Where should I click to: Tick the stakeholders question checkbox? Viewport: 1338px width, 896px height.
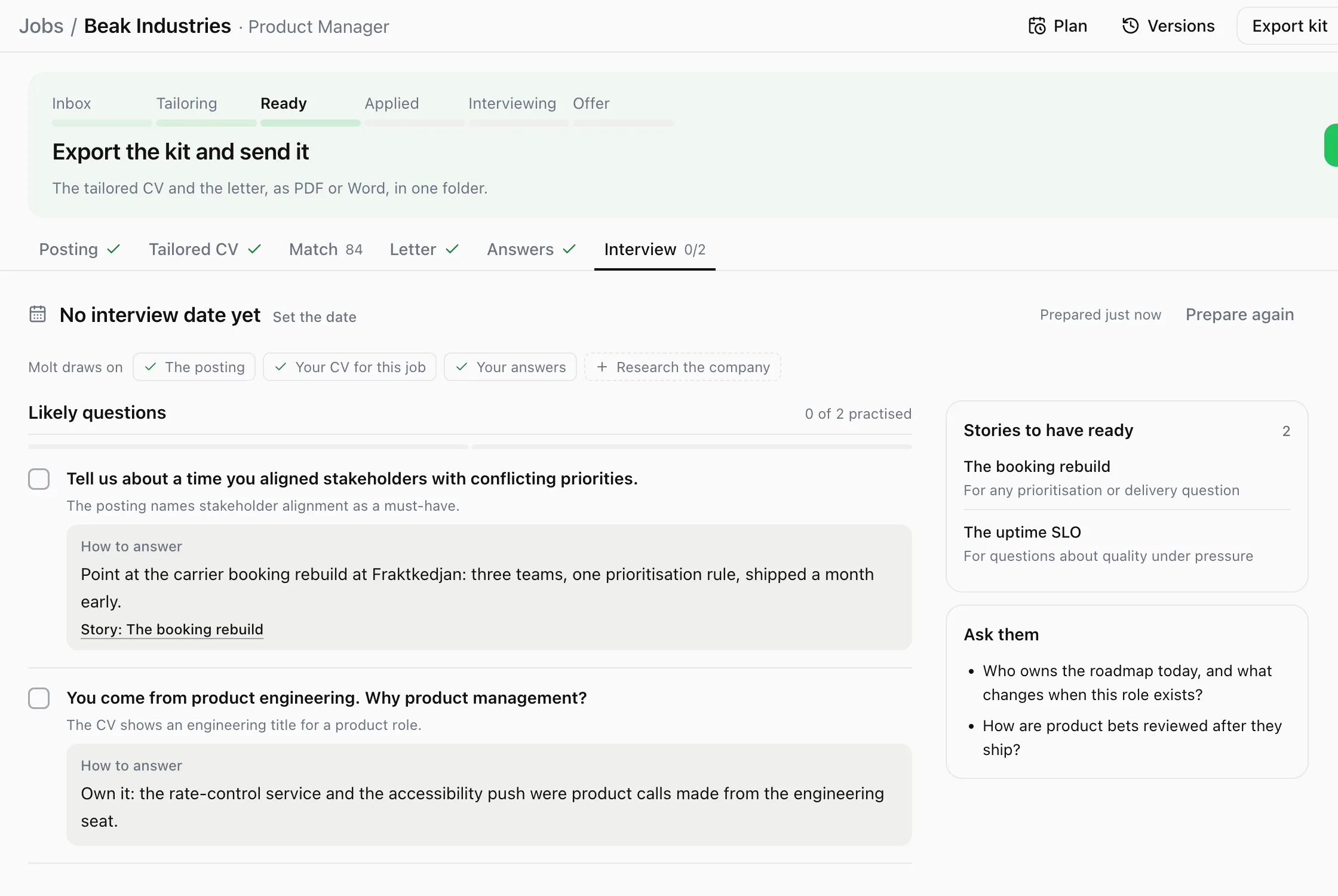pyautogui.click(x=39, y=479)
